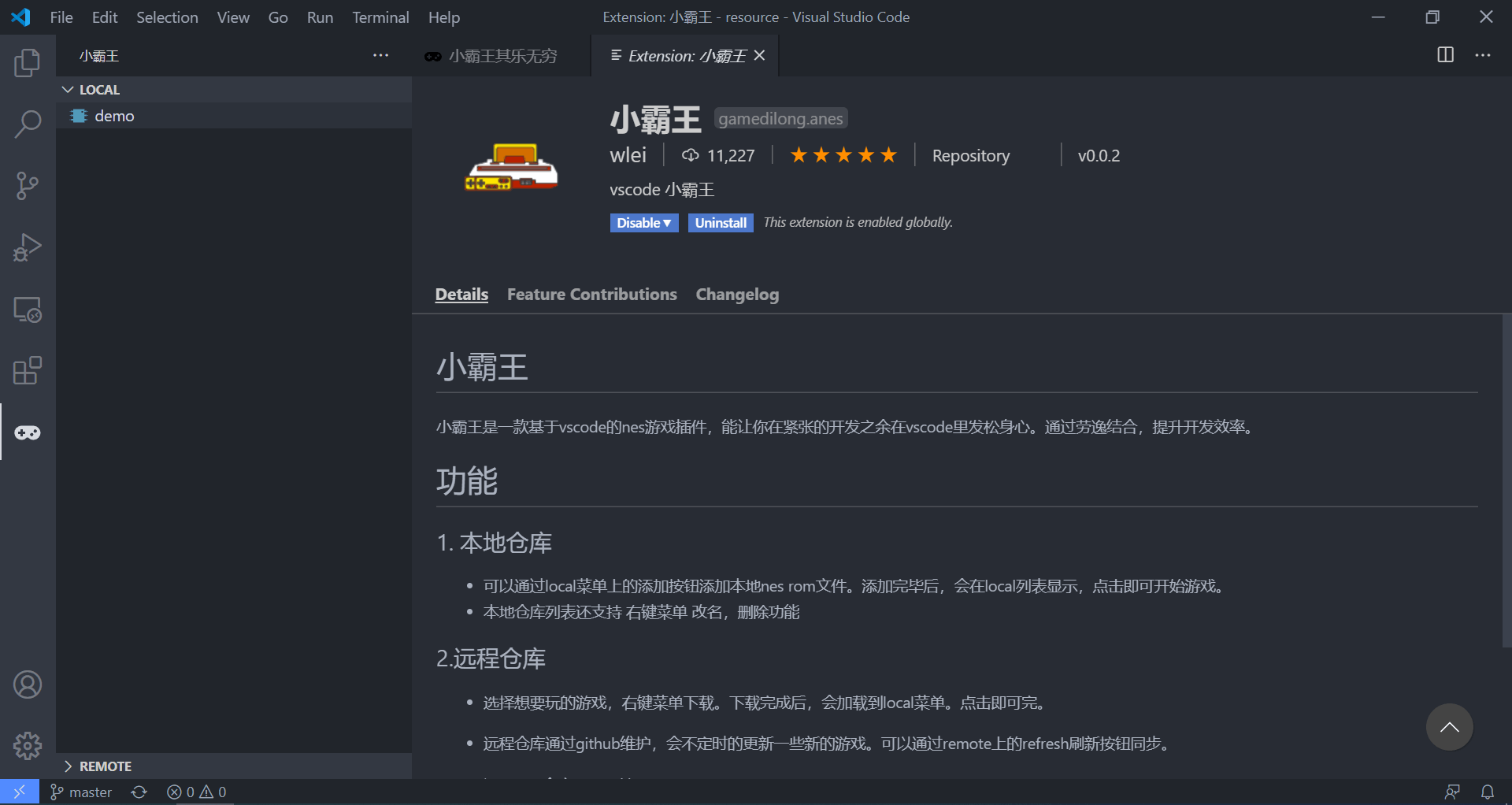Open the Source Control view icon
1512x805 pixels.
pos(28,186)
